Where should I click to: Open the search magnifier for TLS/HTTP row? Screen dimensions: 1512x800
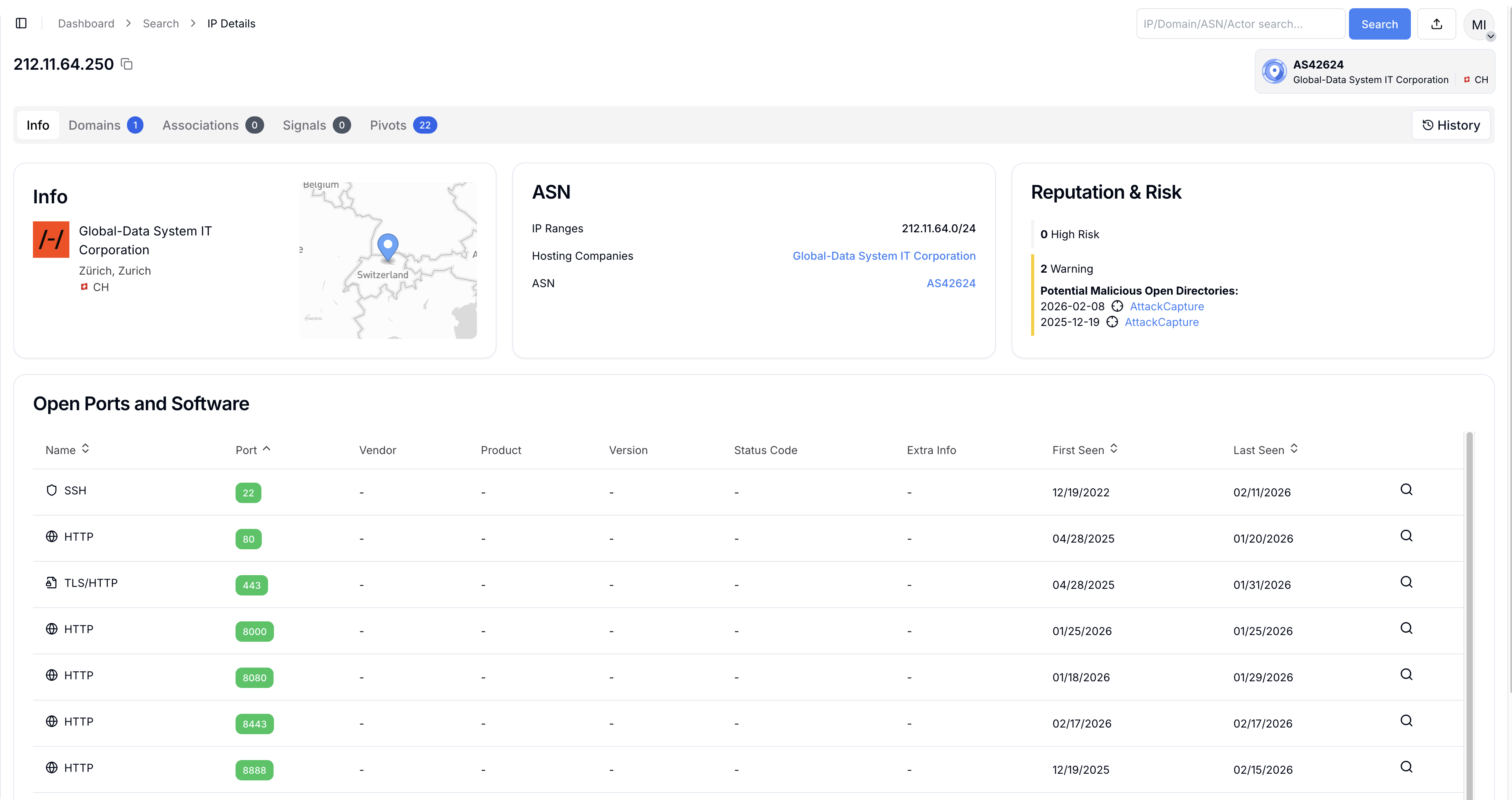point(1406,582)
